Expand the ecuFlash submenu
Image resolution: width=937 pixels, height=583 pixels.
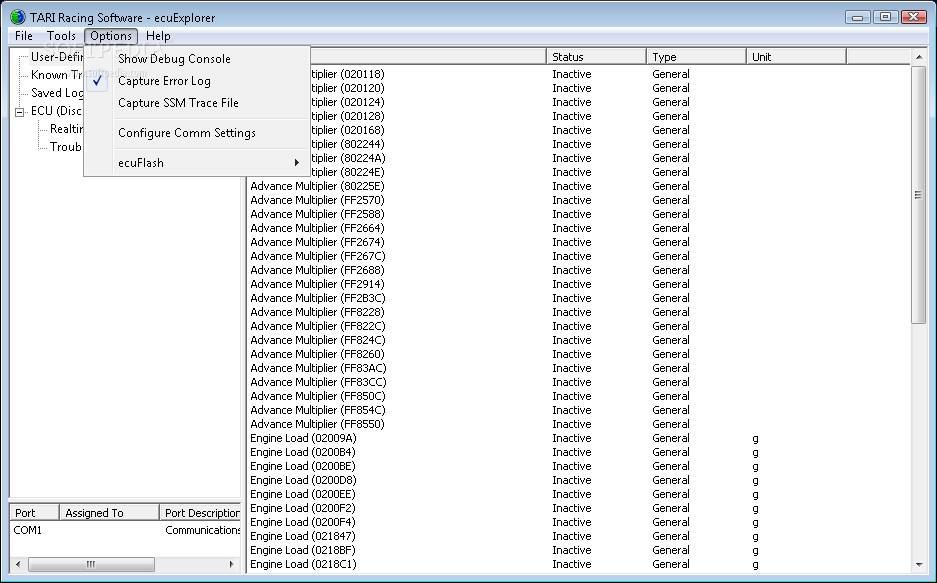pos(197,162)
